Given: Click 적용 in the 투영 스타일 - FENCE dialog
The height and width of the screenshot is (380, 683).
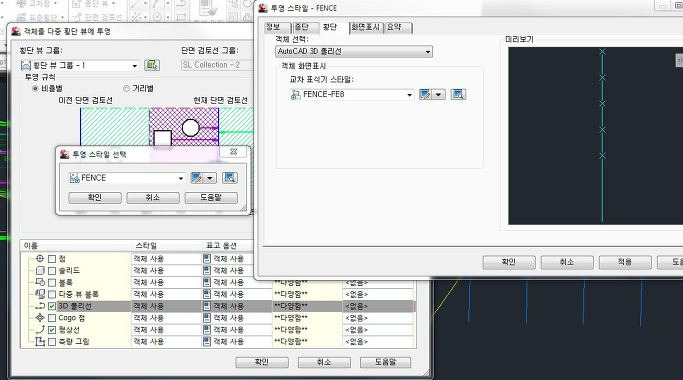Looking at the screenshot, I should tap(625, 262).
